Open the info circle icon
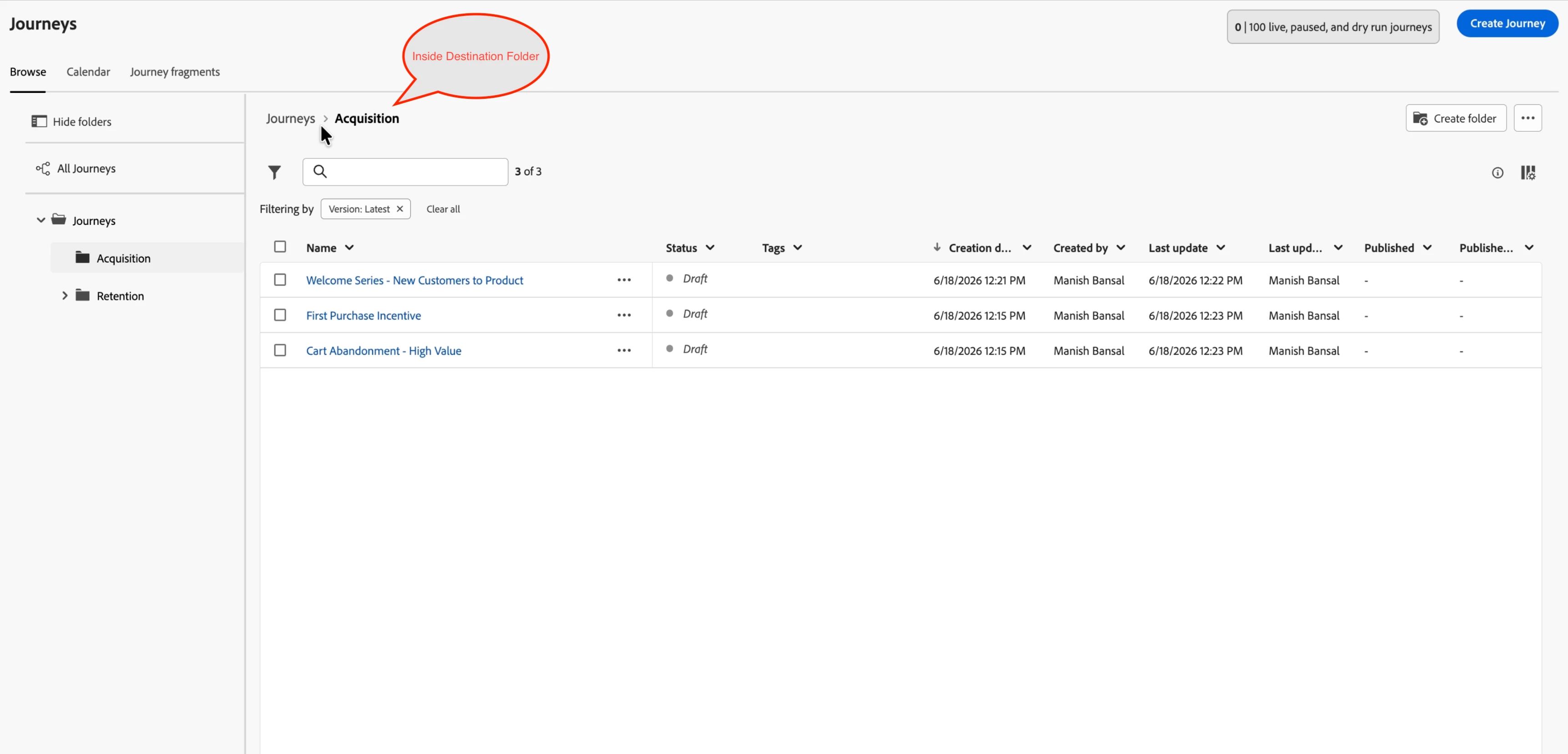 (1497, 173)
